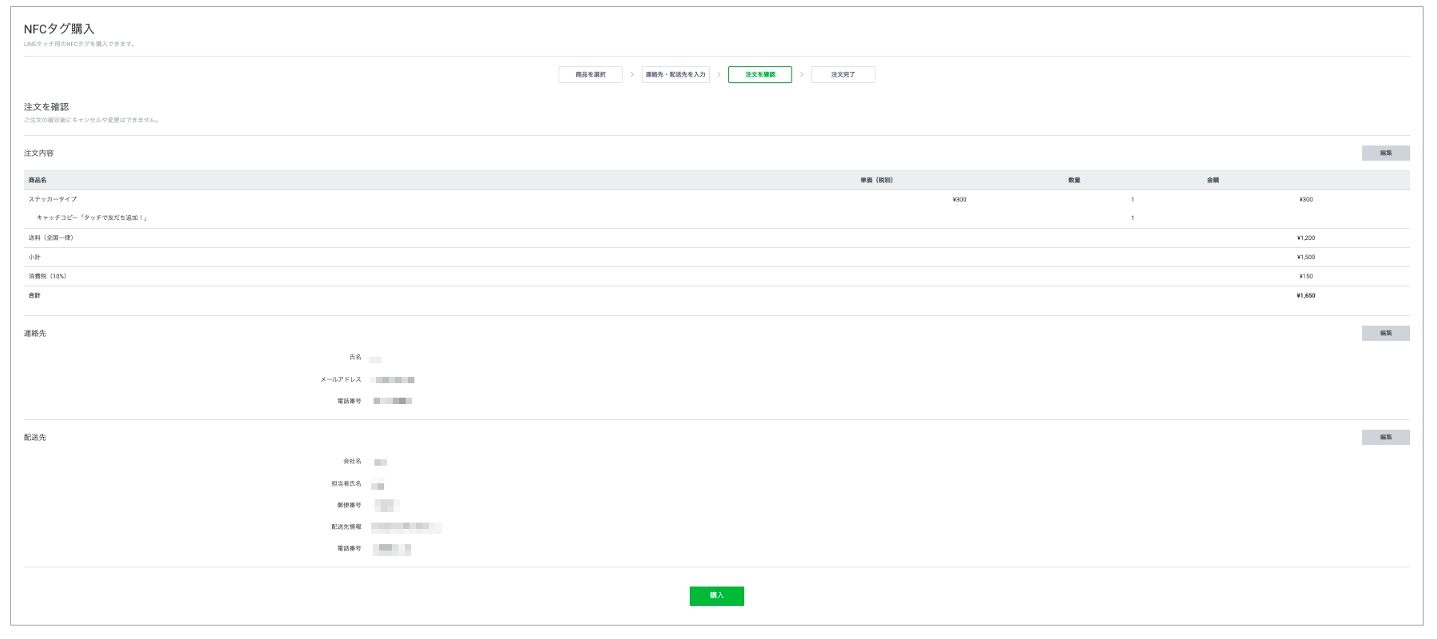Click the green 購入 purchase button

pyautogui.click(x=716, y=596)
